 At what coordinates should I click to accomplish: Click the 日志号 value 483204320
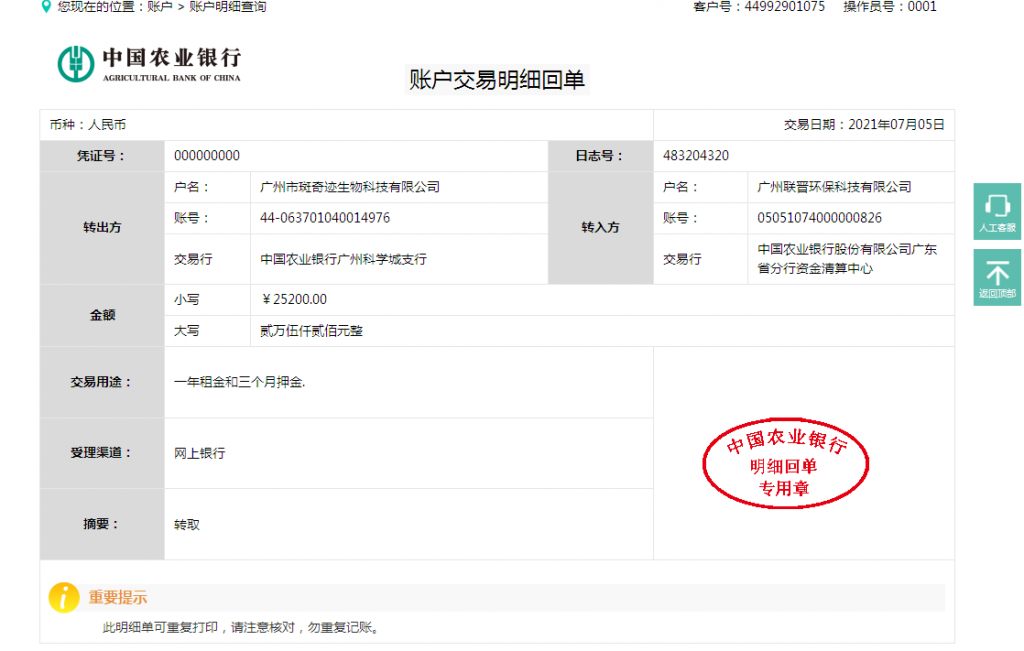[x=696, y=156]
